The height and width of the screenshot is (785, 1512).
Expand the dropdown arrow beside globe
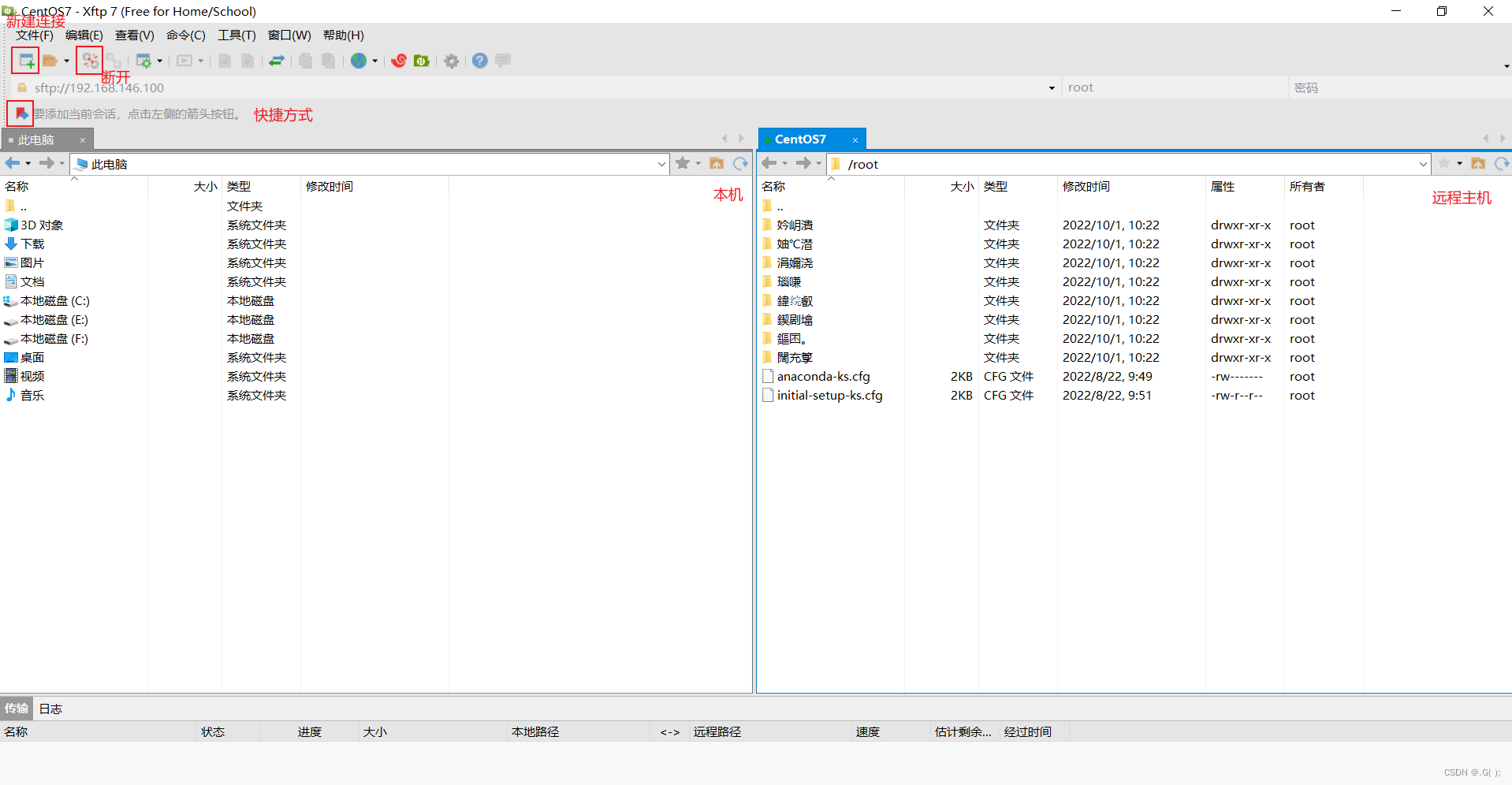374,61
